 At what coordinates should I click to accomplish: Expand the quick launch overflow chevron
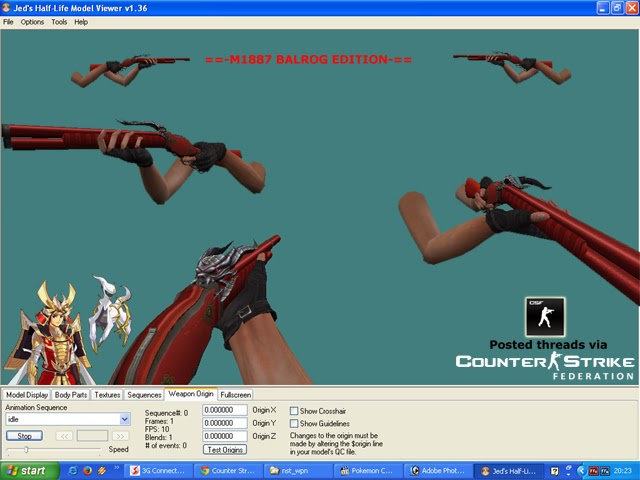pyautogui.click(x=116, y=468)
